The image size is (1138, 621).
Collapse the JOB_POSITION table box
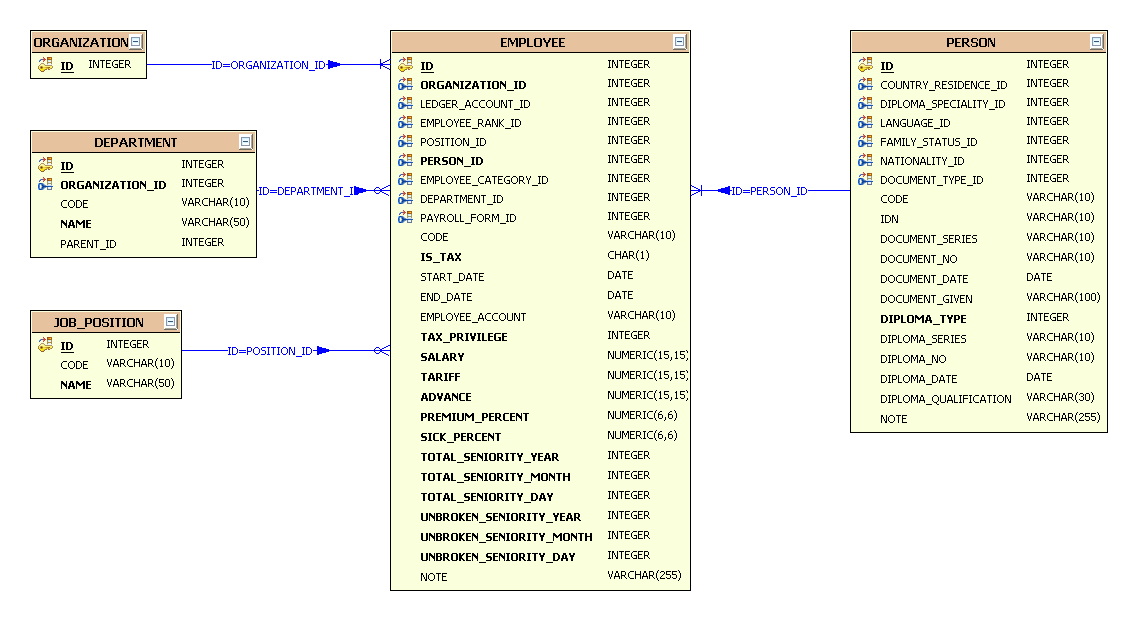[171, 322]
